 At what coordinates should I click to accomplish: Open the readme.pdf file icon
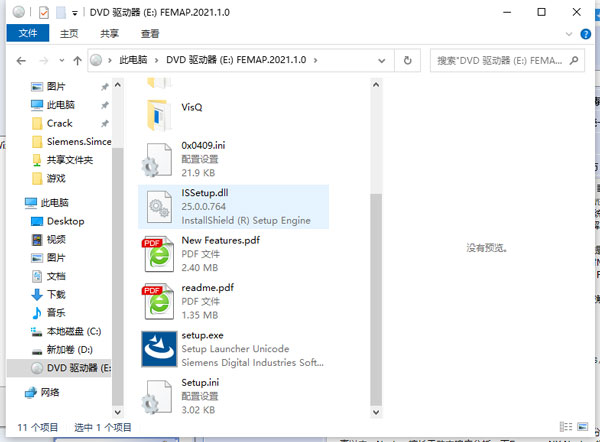pos(159,301)
